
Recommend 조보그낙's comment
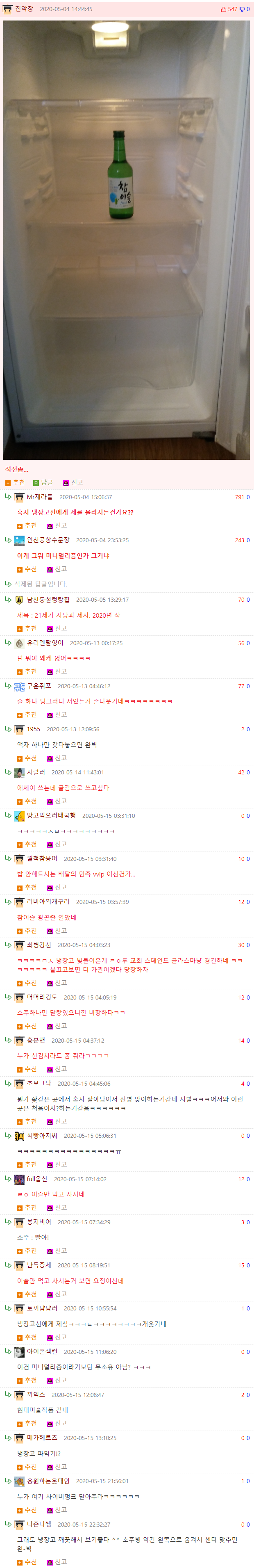pos(27,1121)
